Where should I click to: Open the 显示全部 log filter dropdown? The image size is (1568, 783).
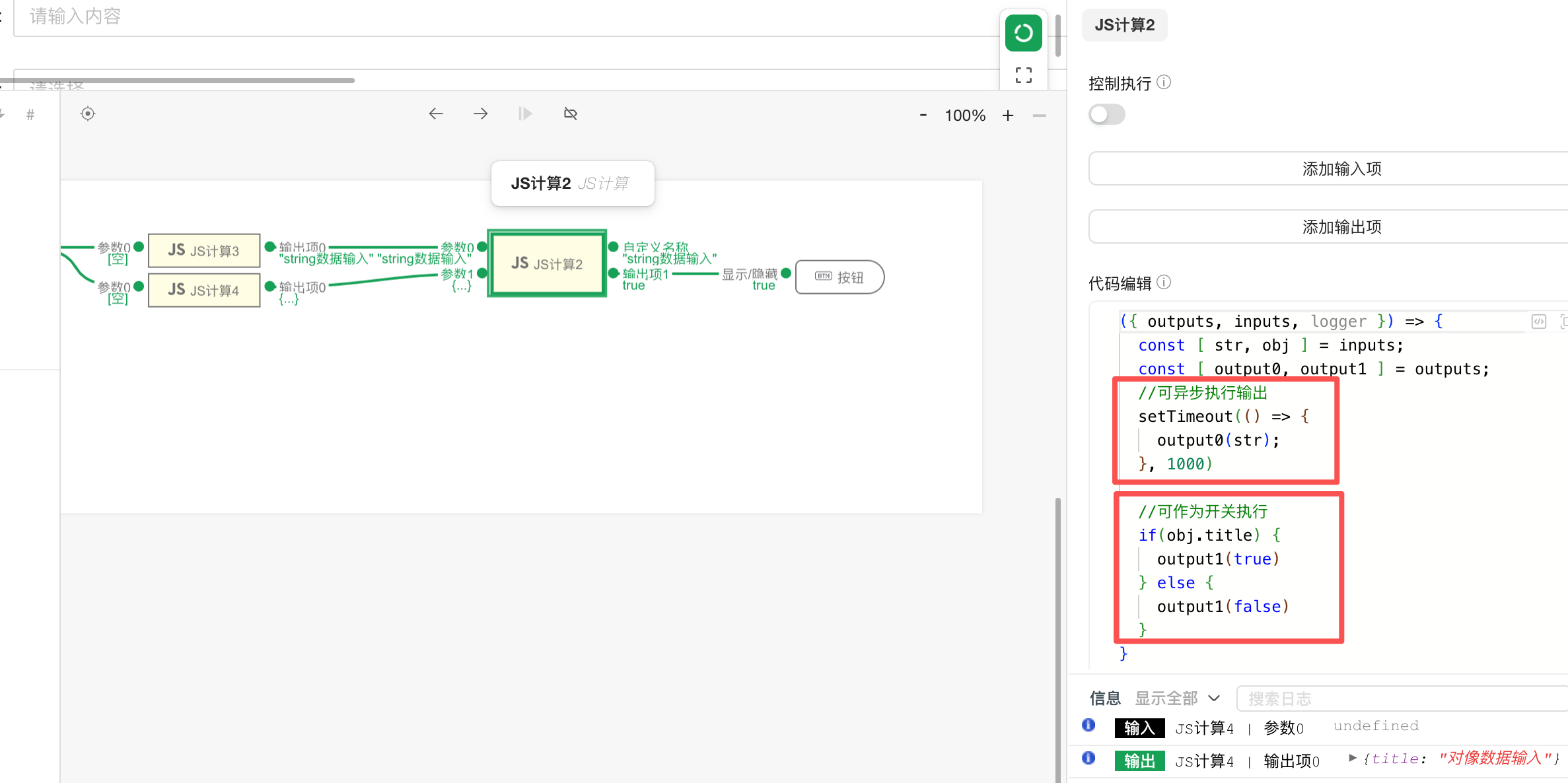[1177, 698]
